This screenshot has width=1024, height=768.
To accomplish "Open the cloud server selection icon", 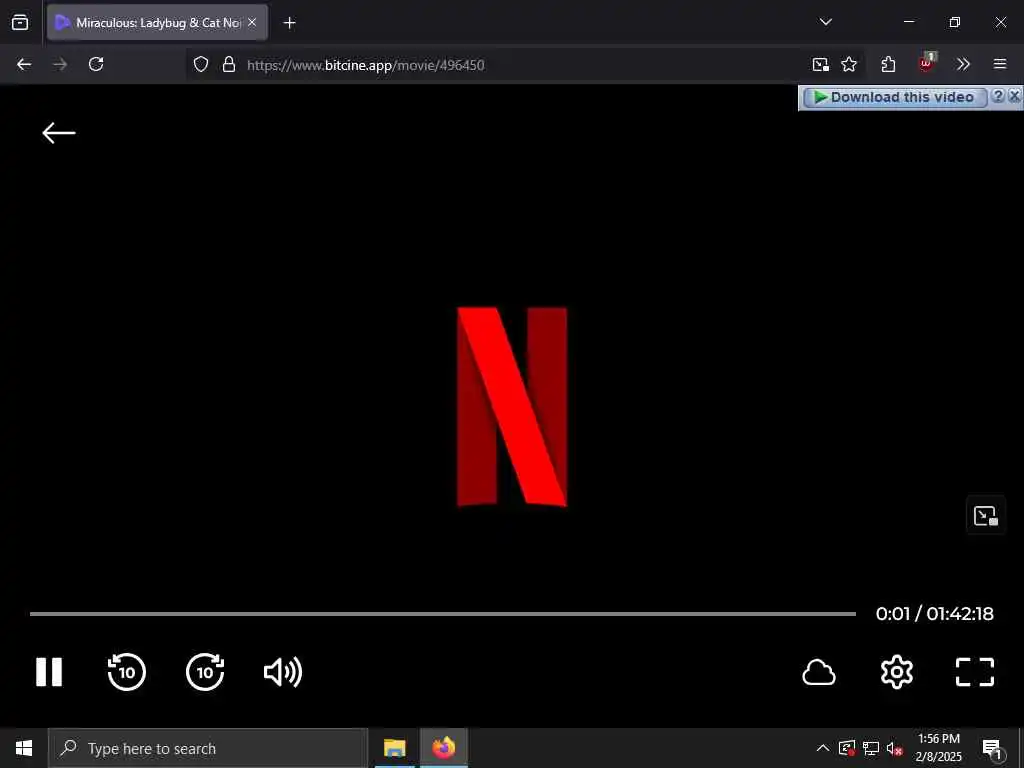I will click(x=818, y=673).
